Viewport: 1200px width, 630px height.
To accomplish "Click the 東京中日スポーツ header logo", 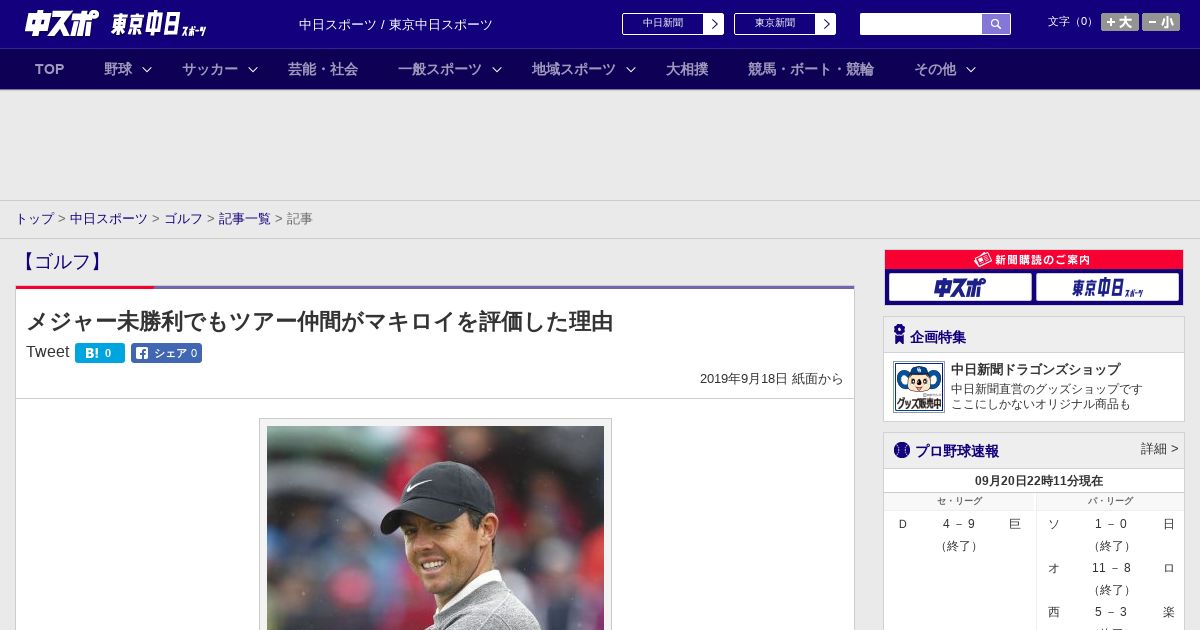I will (158, 24).
